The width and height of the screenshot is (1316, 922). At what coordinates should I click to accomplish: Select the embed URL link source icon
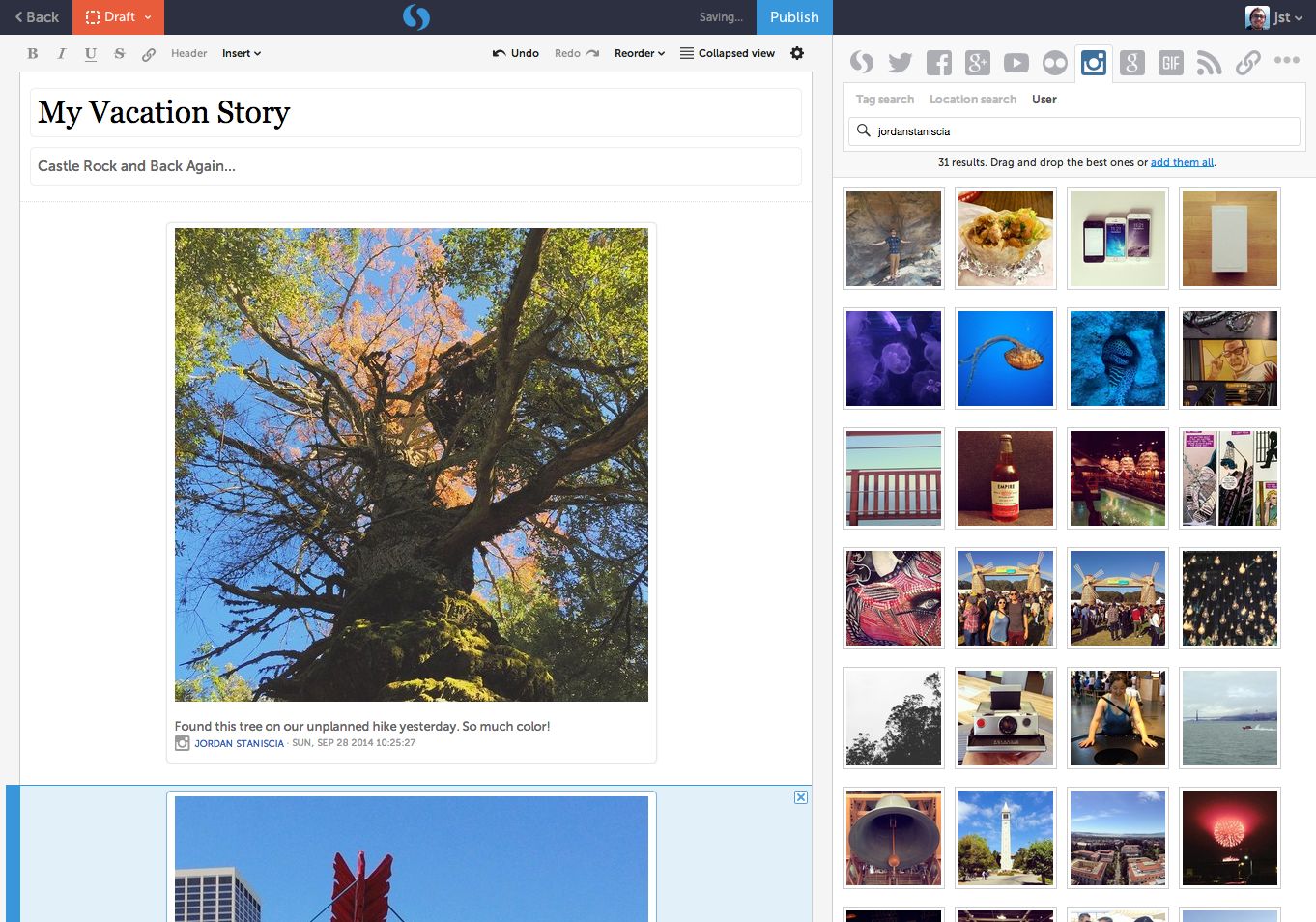coord(1248,63)
